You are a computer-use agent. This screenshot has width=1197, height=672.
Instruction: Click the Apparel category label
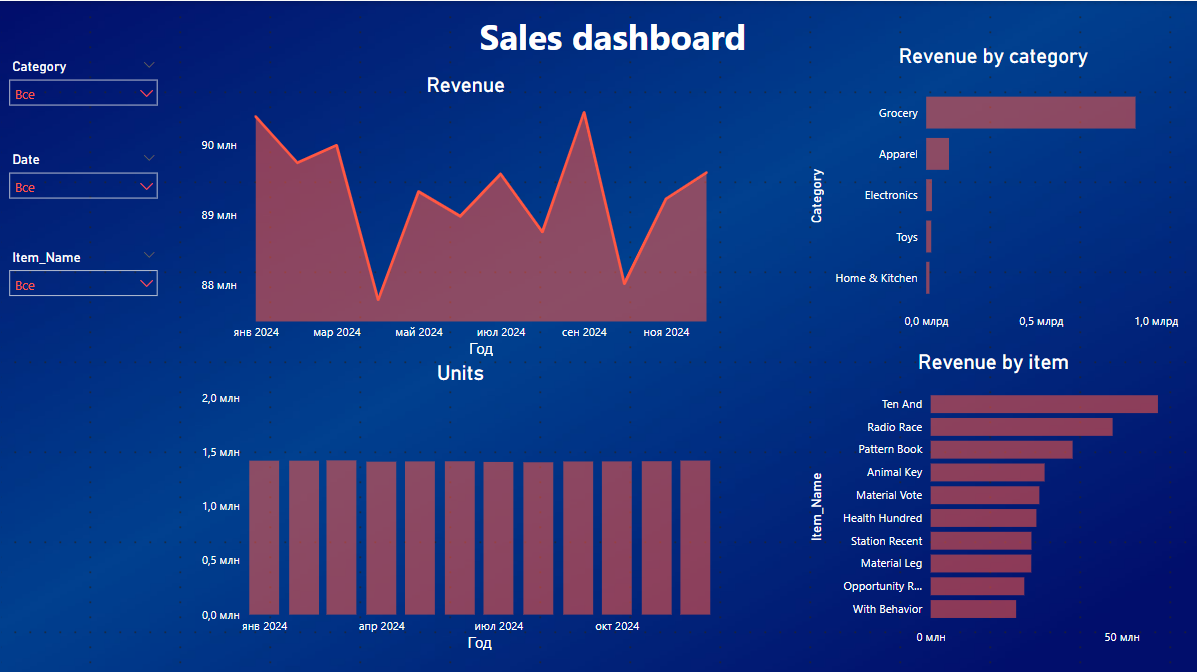898,154
